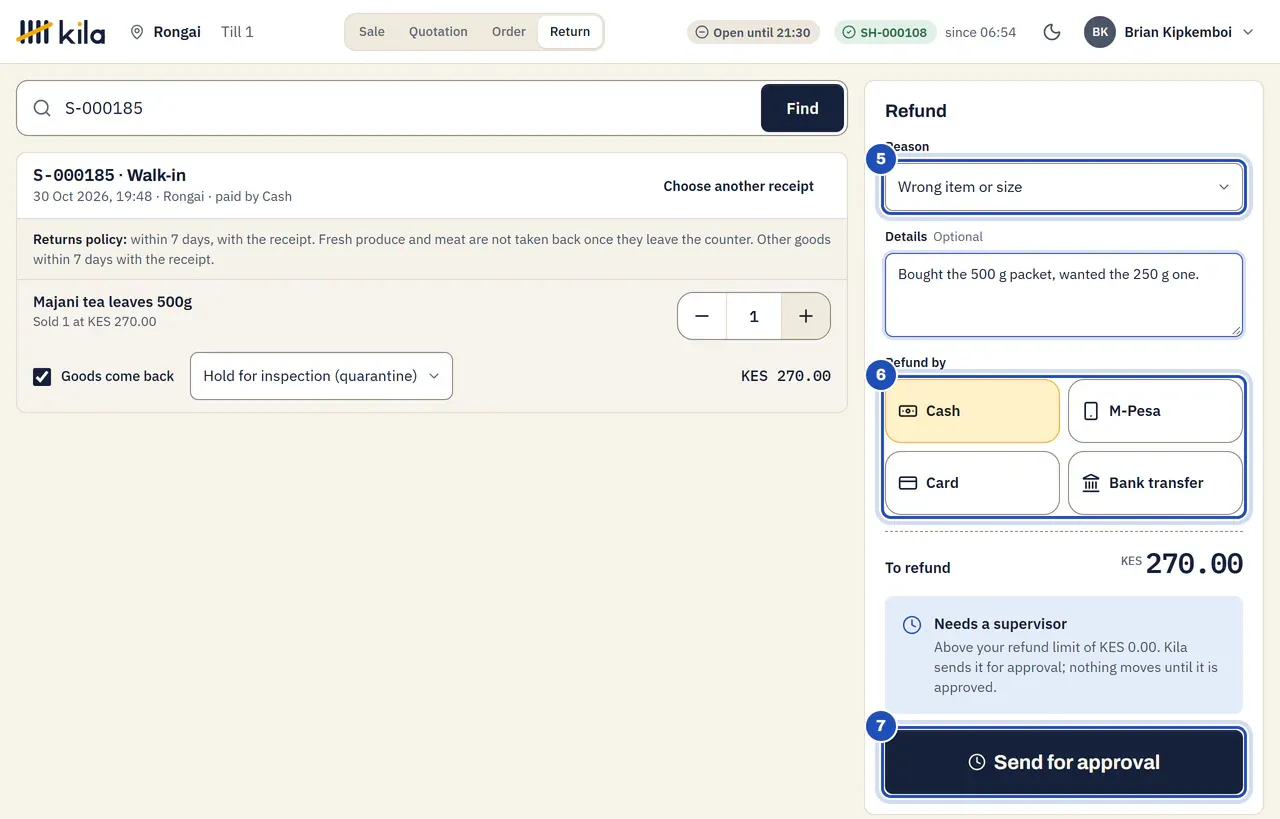Click the 30 Oct 2026 receipt date line
The width and height of the screenshot is (1280, 819).
[162, 197]
